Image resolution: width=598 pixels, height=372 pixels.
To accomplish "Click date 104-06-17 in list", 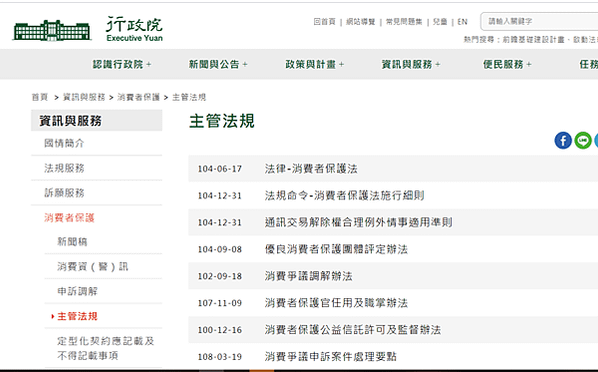I will [220, 169].
